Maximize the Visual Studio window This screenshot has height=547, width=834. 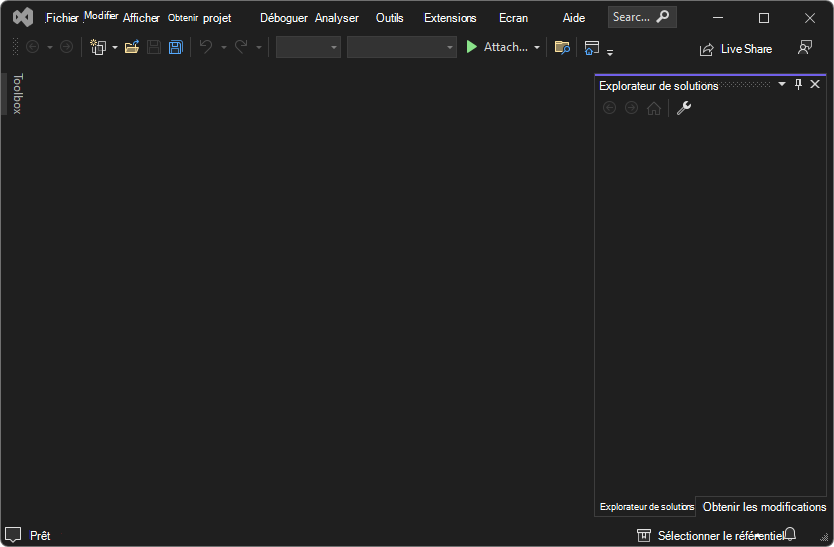point(764,18)
